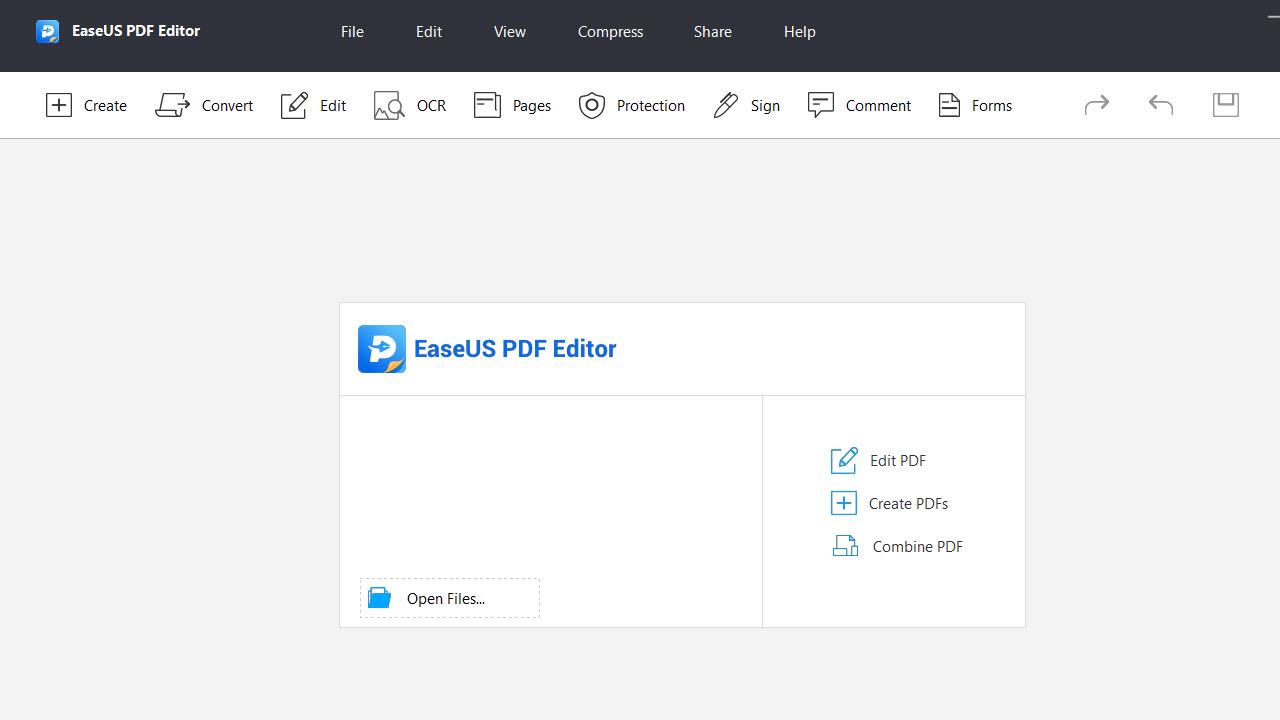Click the save floppy disk icon
Image resolution: width=1280 pixels, height=720 pixels.
1226,104
